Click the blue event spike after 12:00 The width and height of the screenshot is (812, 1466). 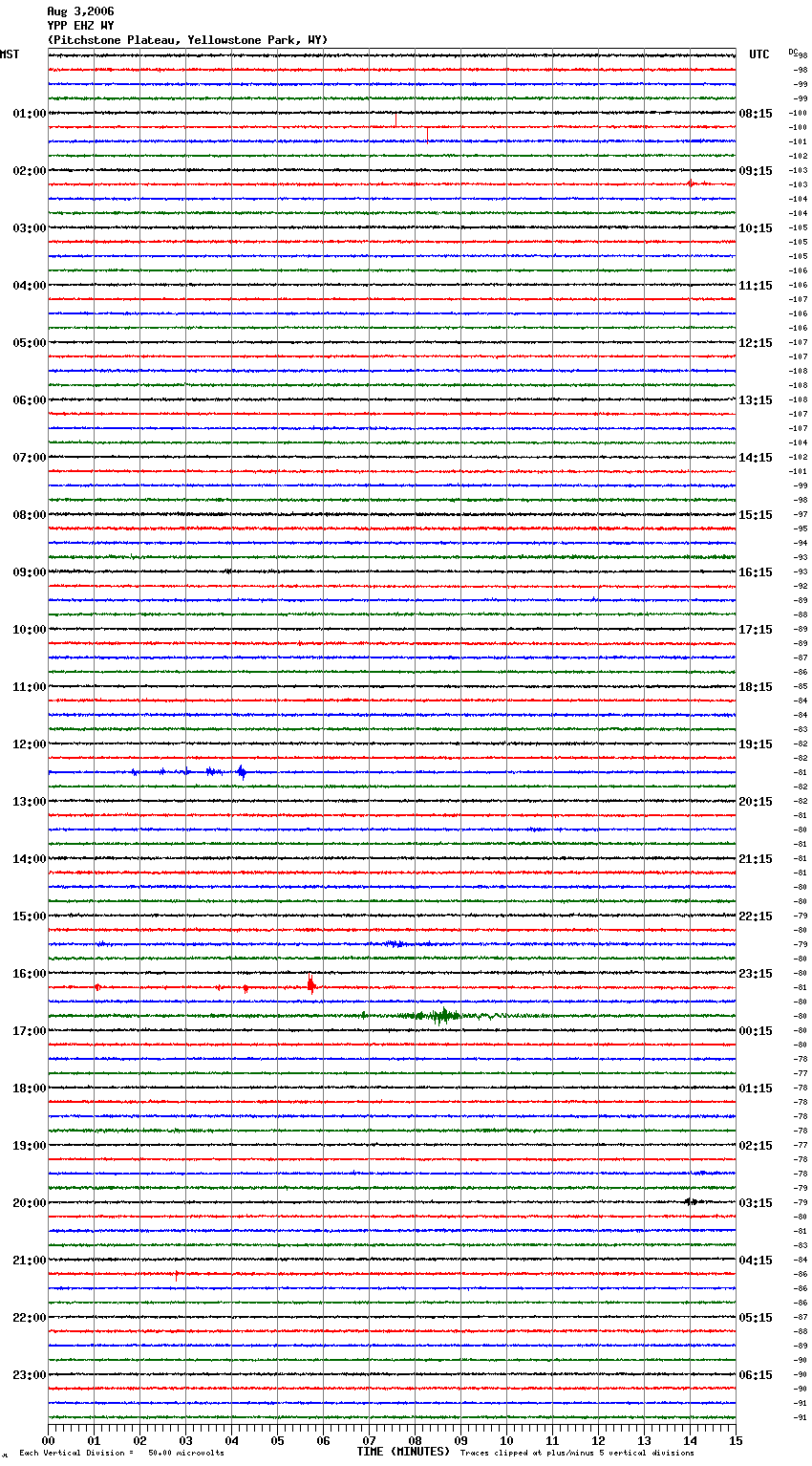(x=242, y=771)
